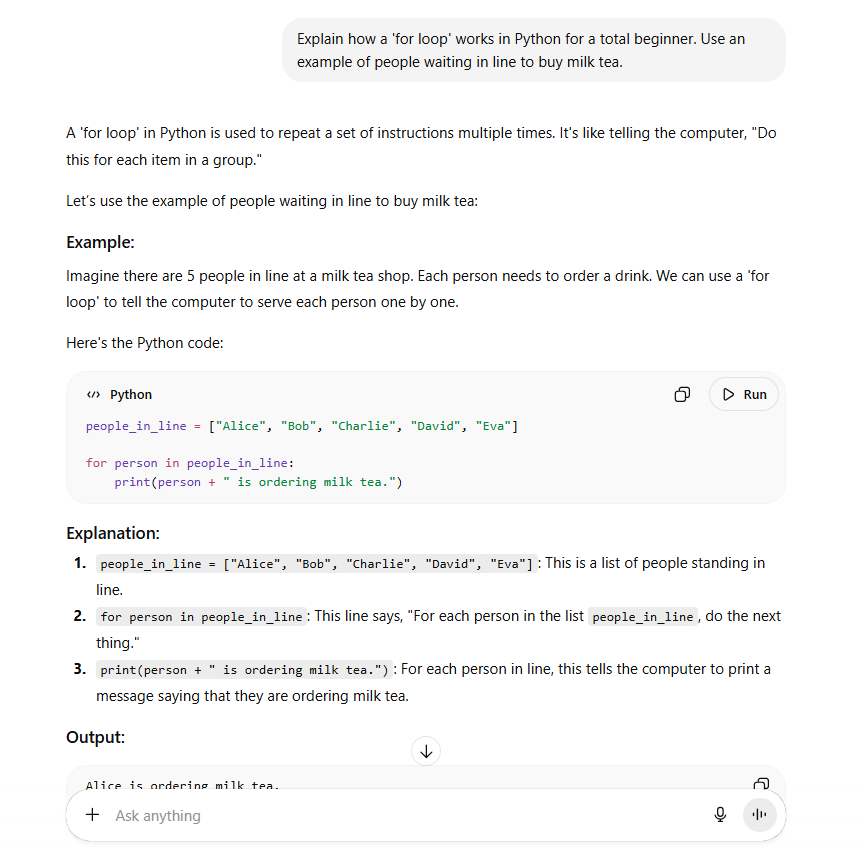Click the 'Example:' heading

(100, 242)
